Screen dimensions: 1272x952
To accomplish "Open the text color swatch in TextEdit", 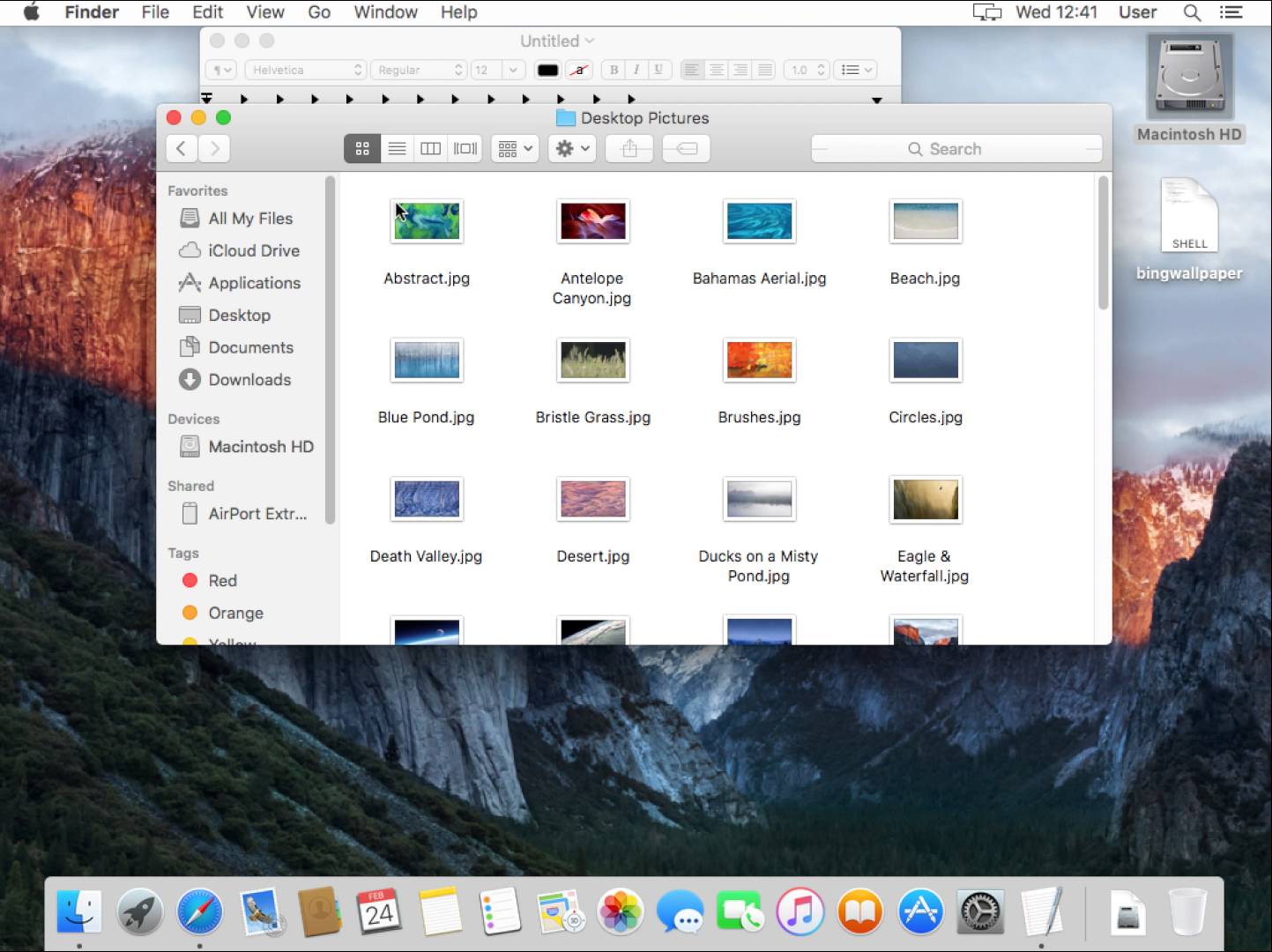I will [x=547, y=70].
